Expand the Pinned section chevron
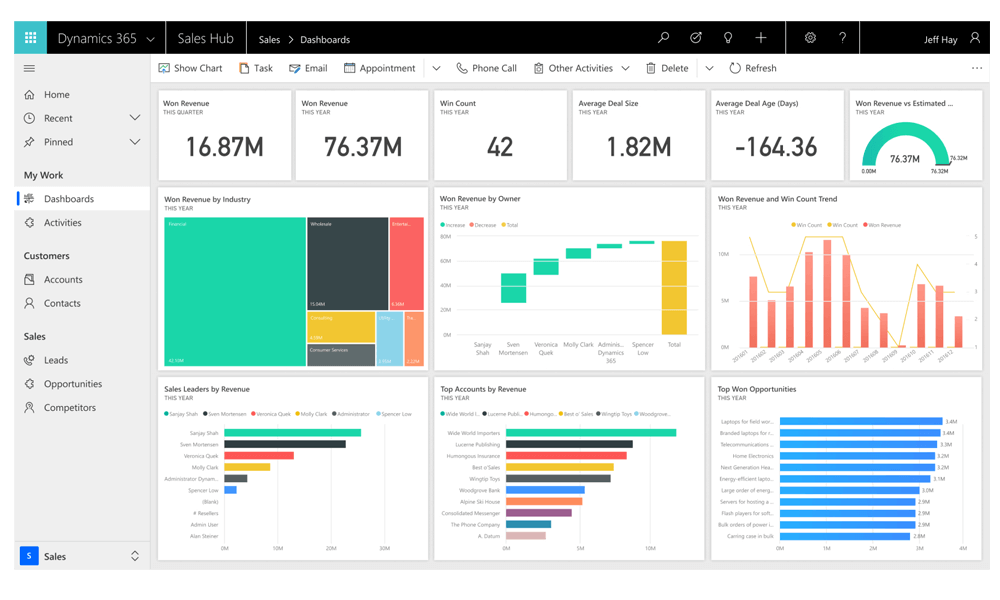This screenshot has height=600, width=1000. point(135,142)
